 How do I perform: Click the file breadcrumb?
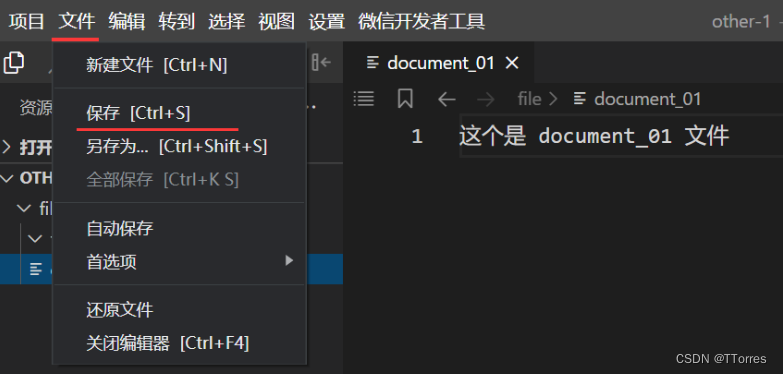tap(529, 99)
